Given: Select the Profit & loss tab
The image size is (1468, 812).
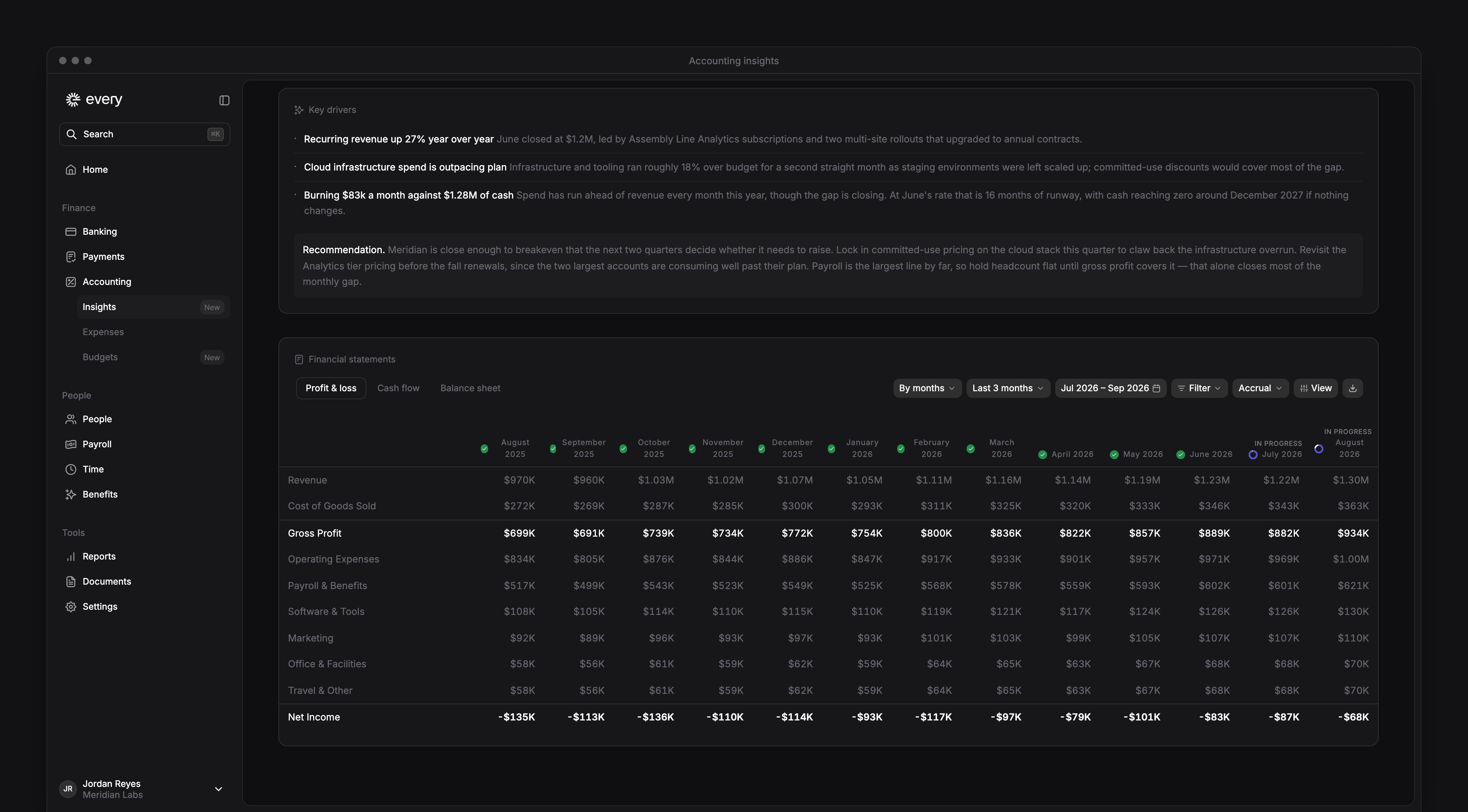Looking at the screenshot, I should click(331, 388).
